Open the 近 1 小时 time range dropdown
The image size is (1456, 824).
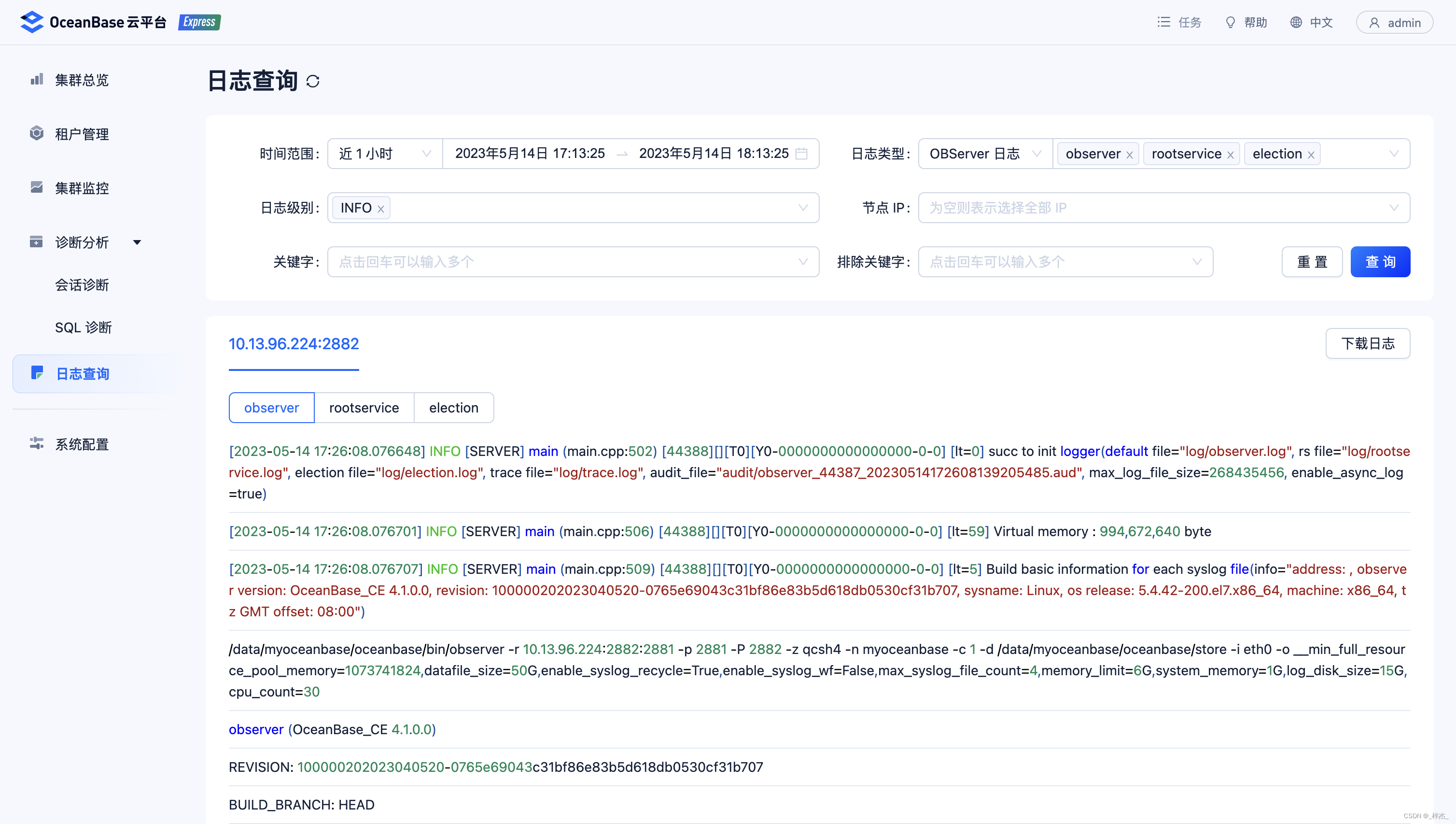click(385, 154)
